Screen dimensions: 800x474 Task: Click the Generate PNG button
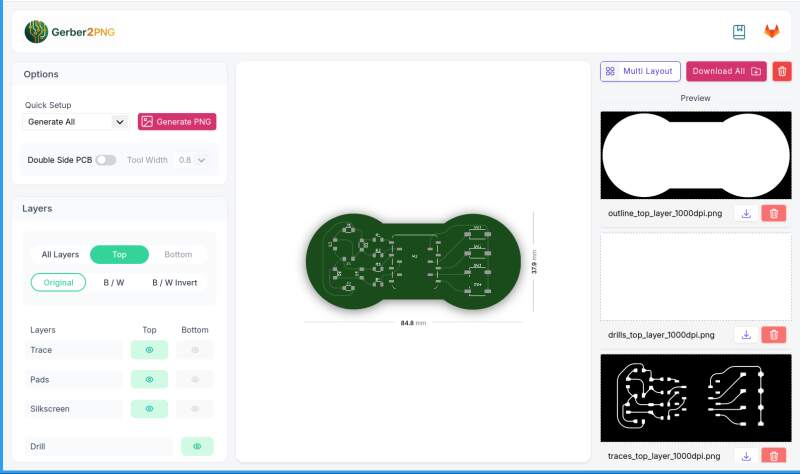coord(177,122)
